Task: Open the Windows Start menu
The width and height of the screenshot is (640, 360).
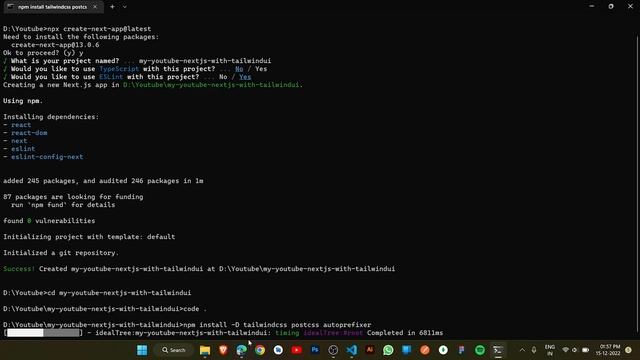Action: 142,350
